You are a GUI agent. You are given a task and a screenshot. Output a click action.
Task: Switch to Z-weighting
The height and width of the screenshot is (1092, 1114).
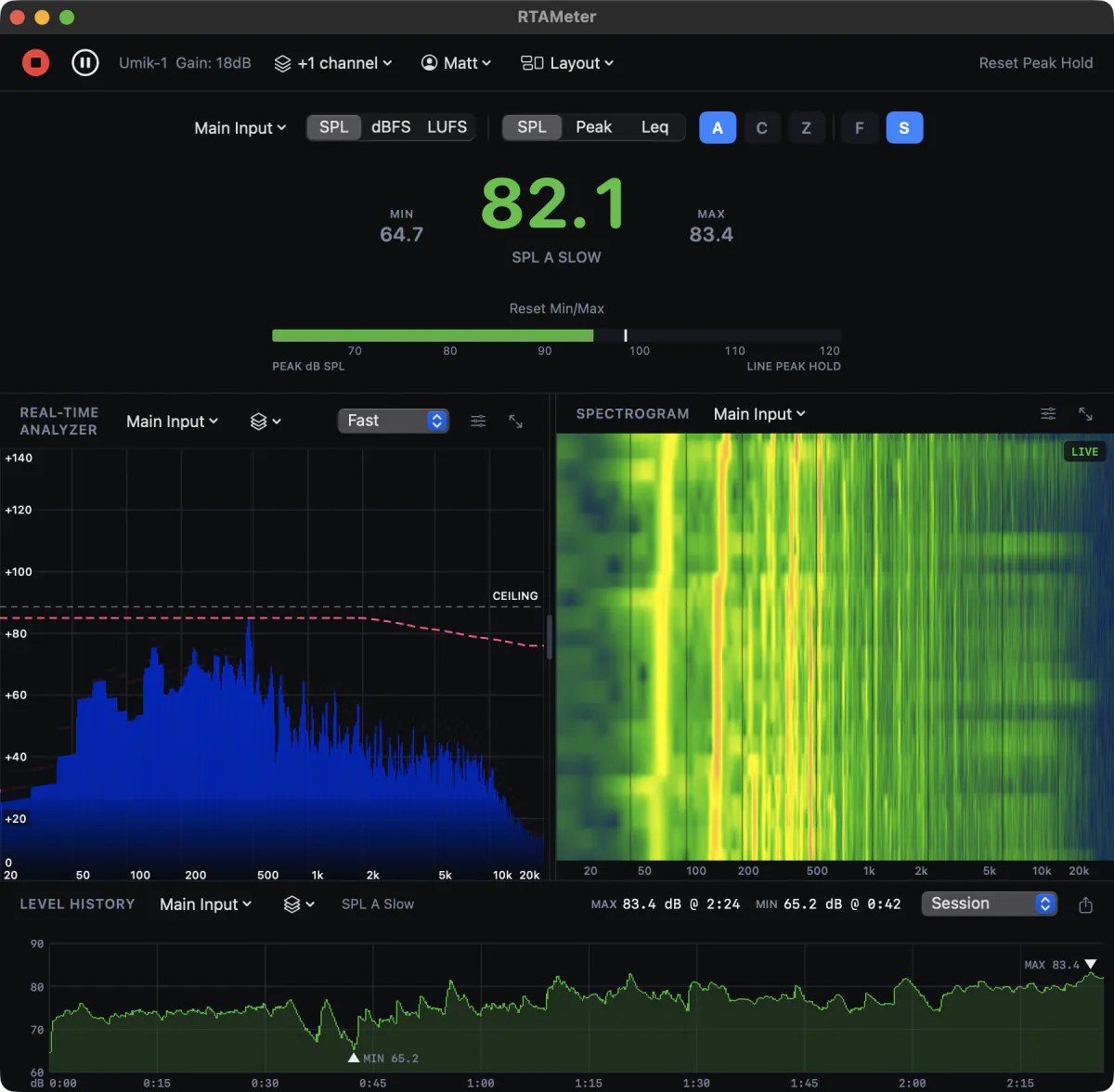[x=807, y=128]
